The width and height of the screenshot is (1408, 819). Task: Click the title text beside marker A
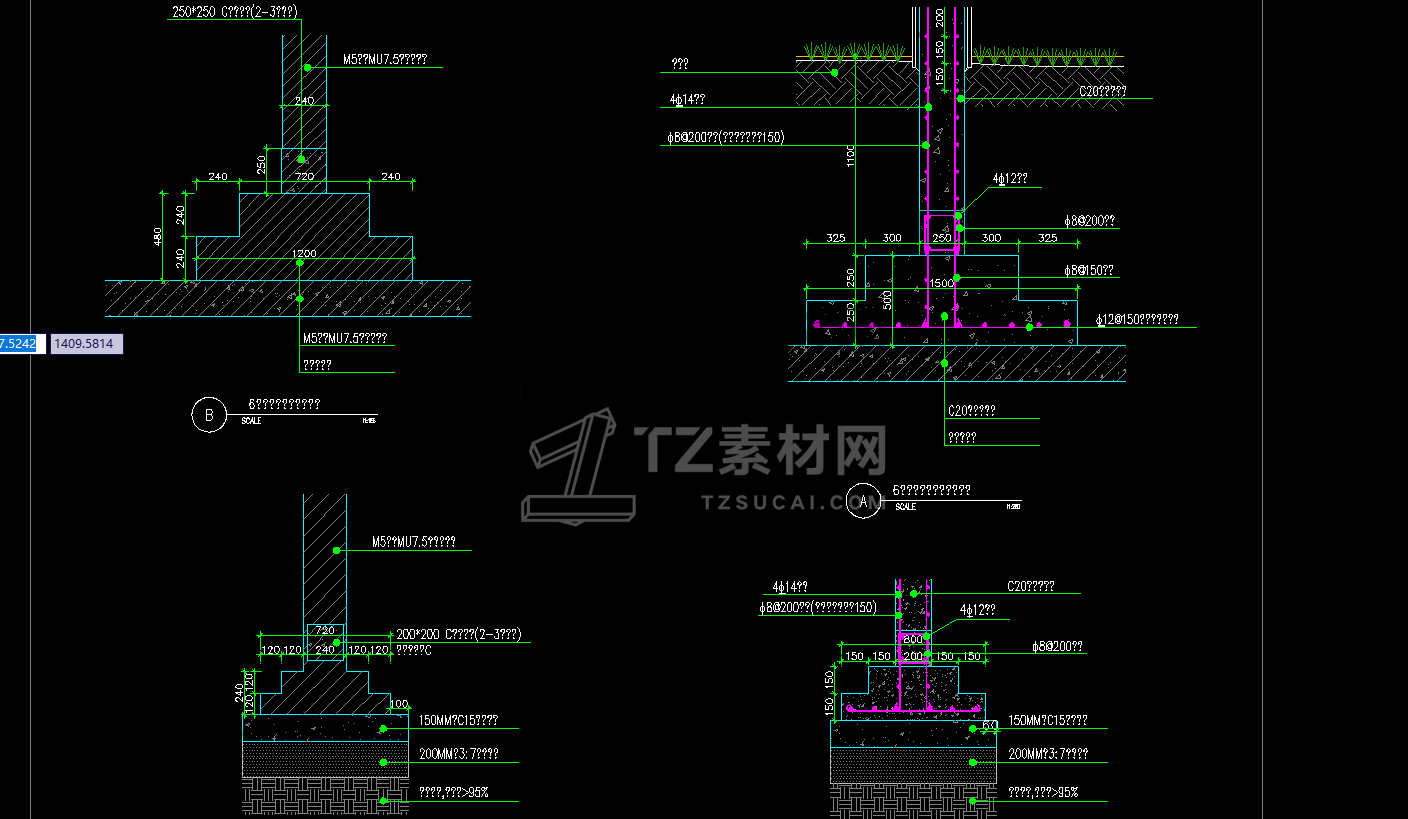point(931,491)
